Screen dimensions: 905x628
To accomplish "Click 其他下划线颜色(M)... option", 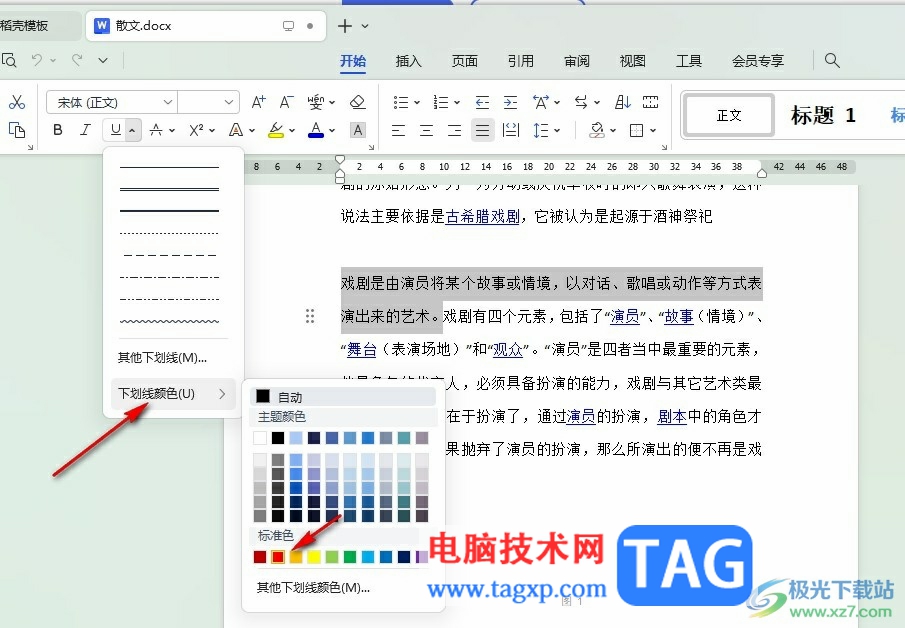I will (x=313, y=588).
